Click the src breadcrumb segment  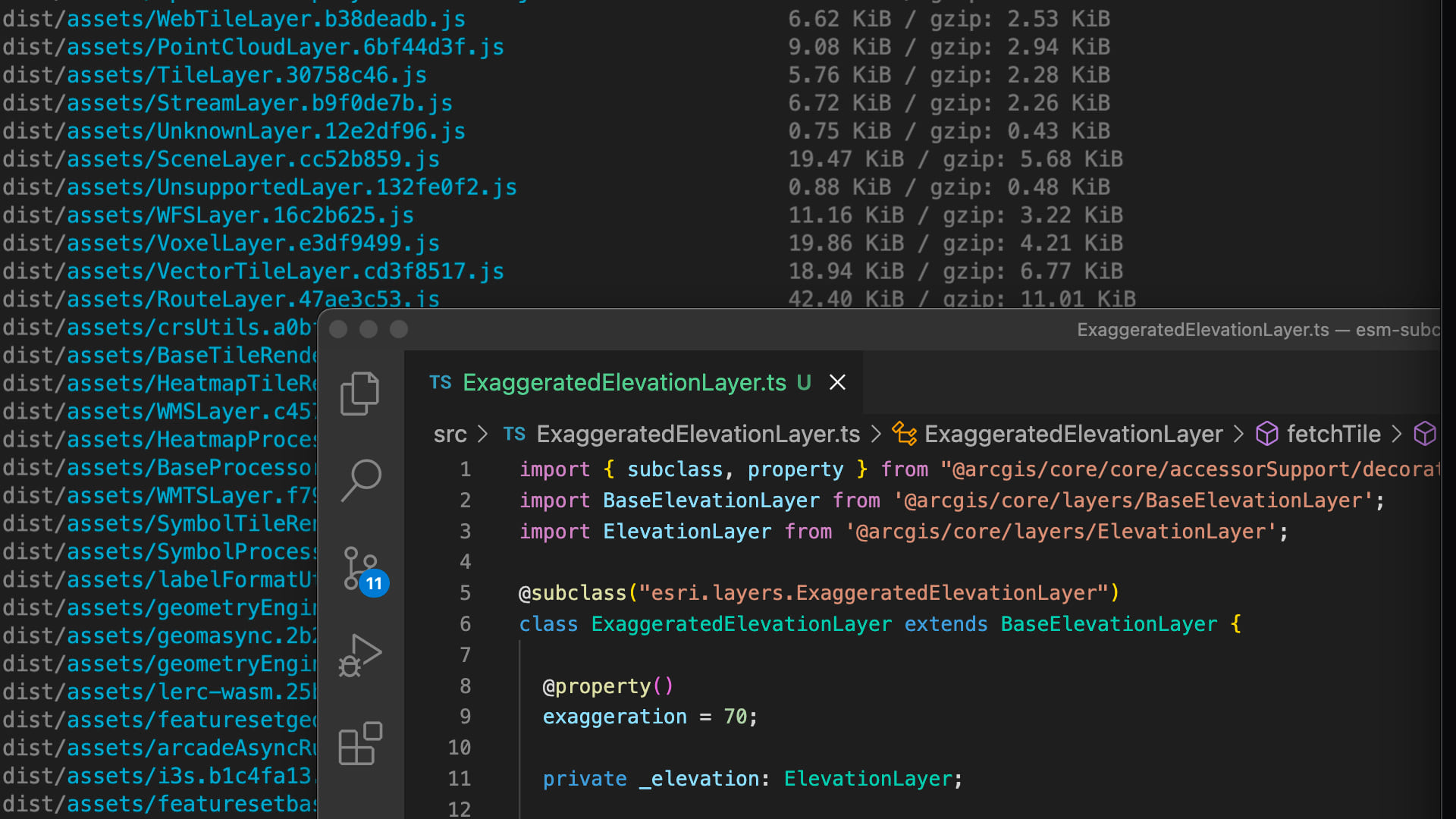pyautogui.click(x=450, y=434)
